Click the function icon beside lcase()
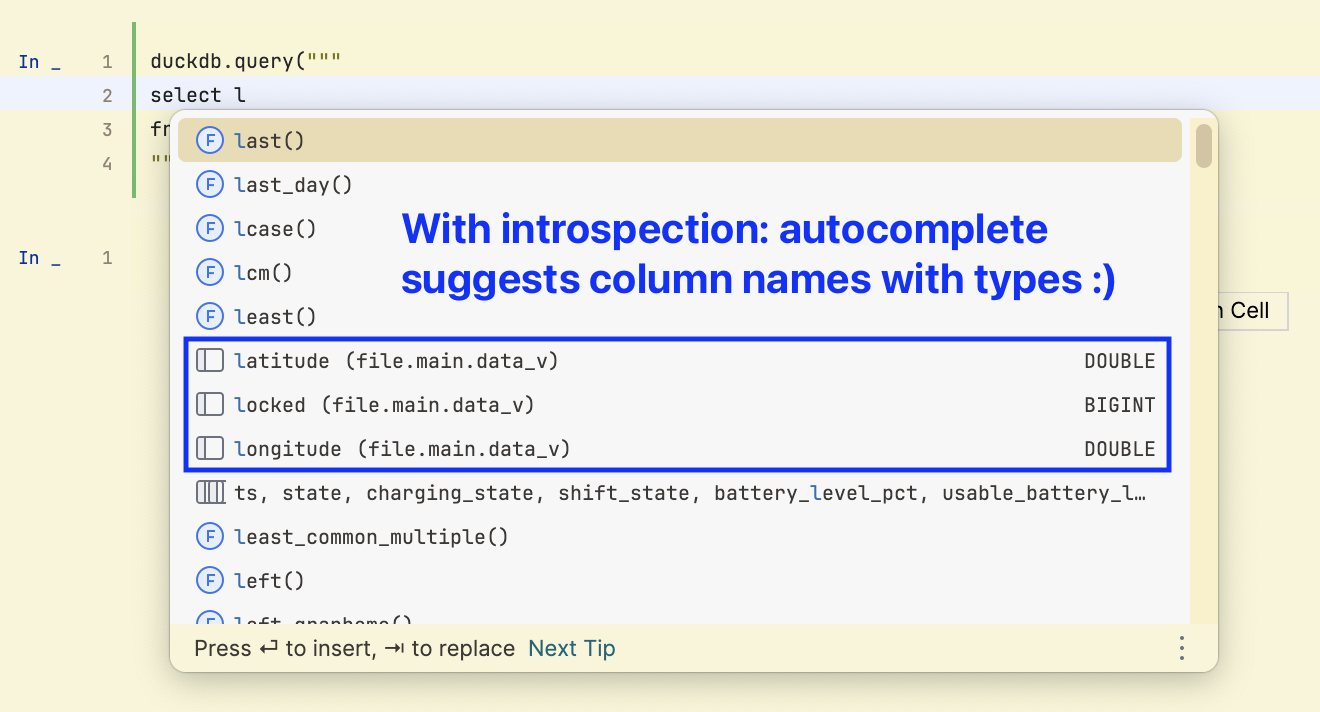 pos(209,229)
